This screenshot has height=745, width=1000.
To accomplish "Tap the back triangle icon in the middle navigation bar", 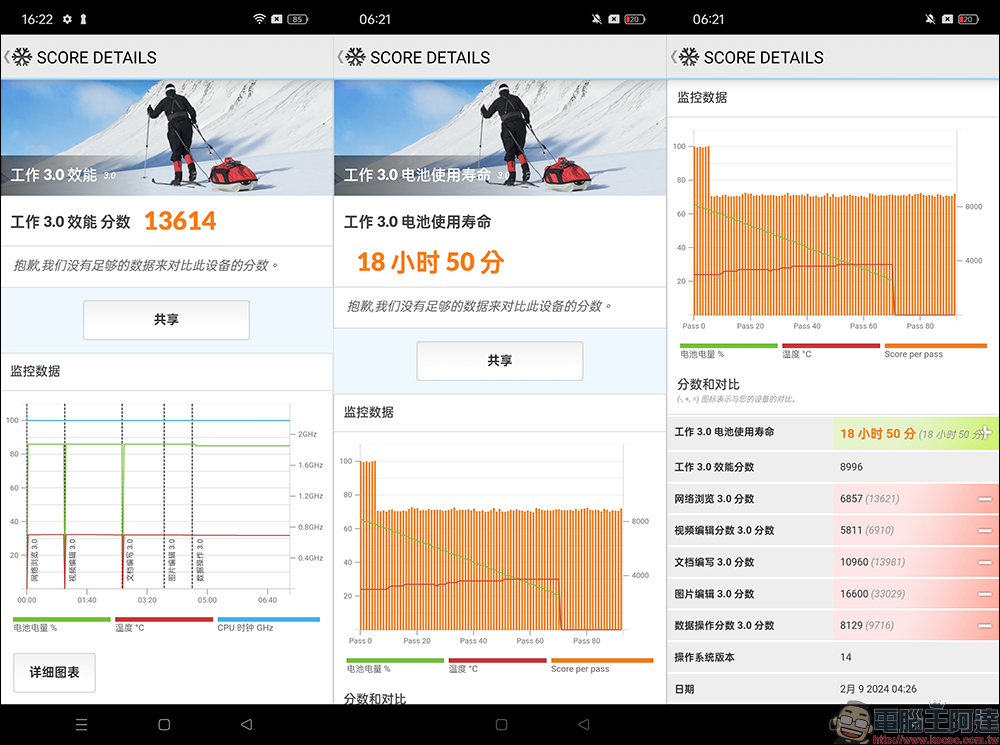I will (x=584, y=725).
